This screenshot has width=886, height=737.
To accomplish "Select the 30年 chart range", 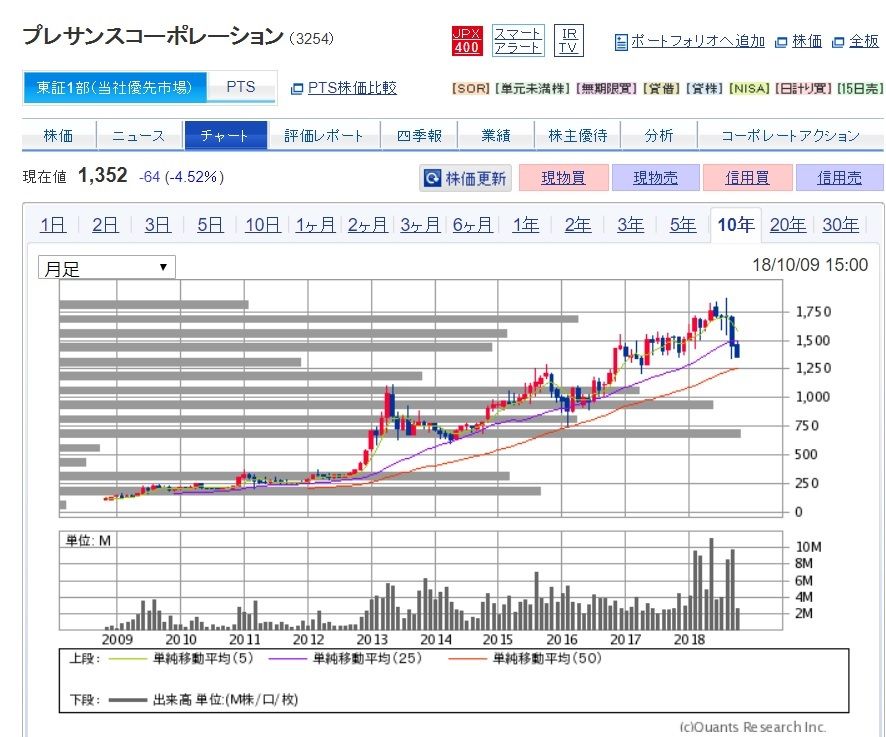I will pyautogui.click(x=840, y=225).
